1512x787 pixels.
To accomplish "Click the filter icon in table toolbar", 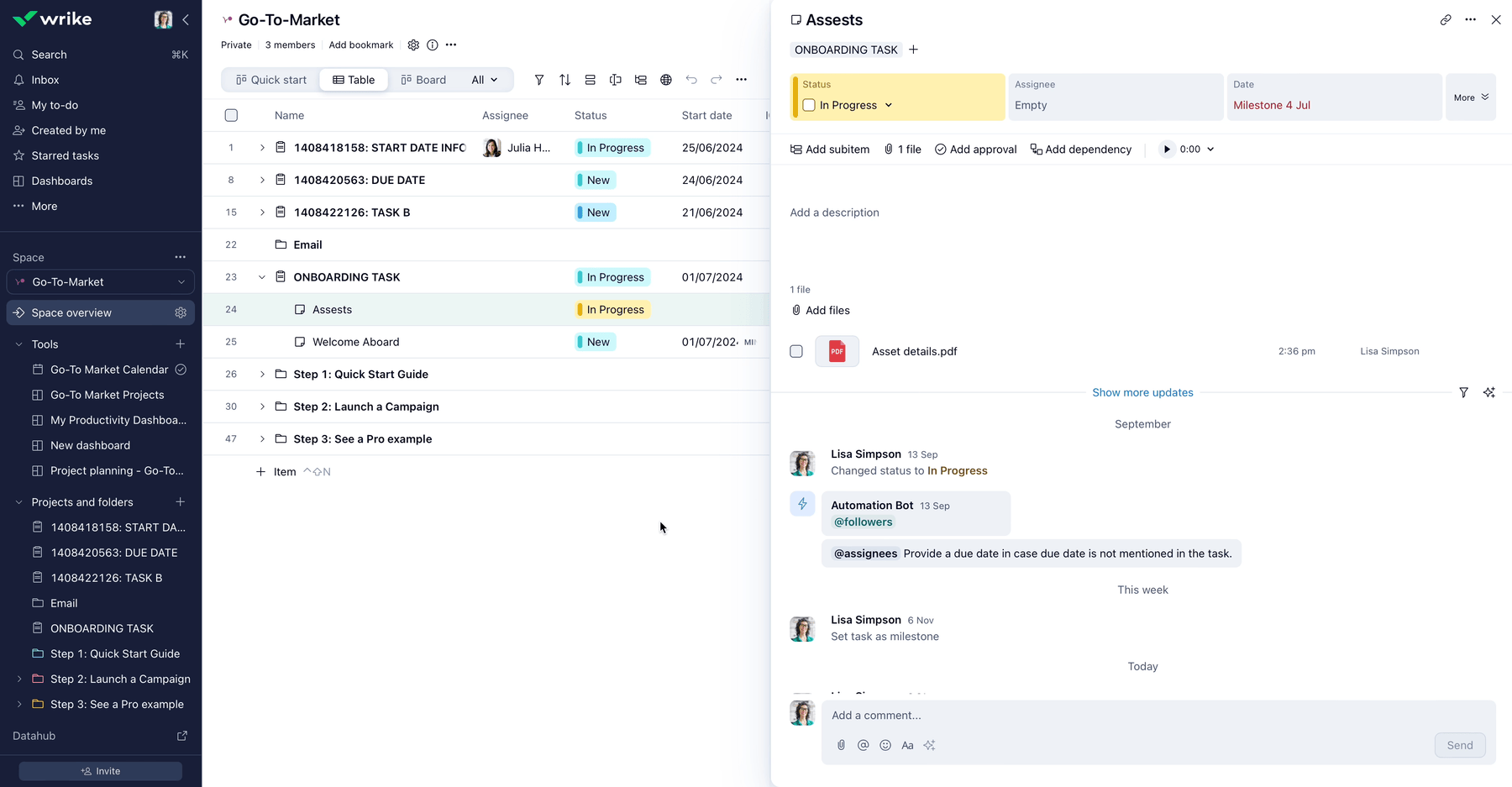I will [539, 80].
